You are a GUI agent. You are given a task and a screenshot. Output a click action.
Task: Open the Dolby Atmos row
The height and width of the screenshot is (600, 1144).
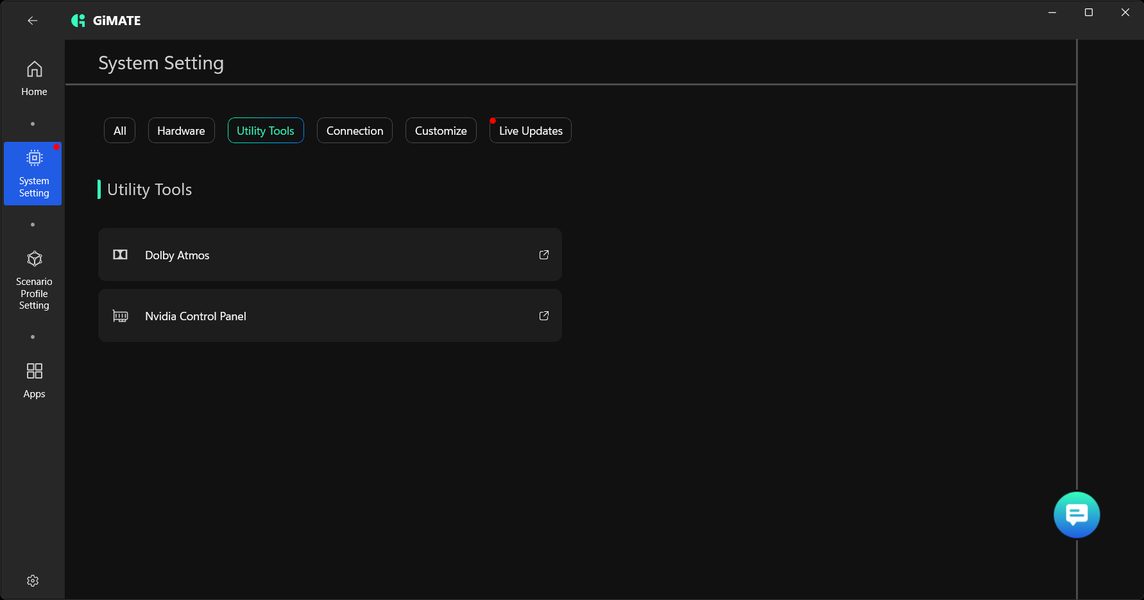pyautogui.click(x=330, y=255)
